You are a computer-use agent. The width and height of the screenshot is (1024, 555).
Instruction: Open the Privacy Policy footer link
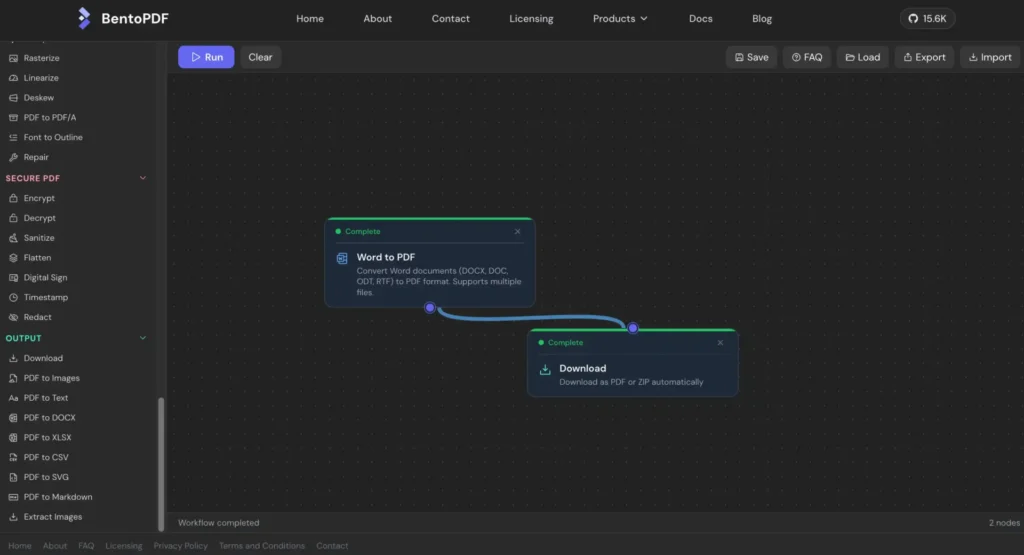[x=180, y=546]
